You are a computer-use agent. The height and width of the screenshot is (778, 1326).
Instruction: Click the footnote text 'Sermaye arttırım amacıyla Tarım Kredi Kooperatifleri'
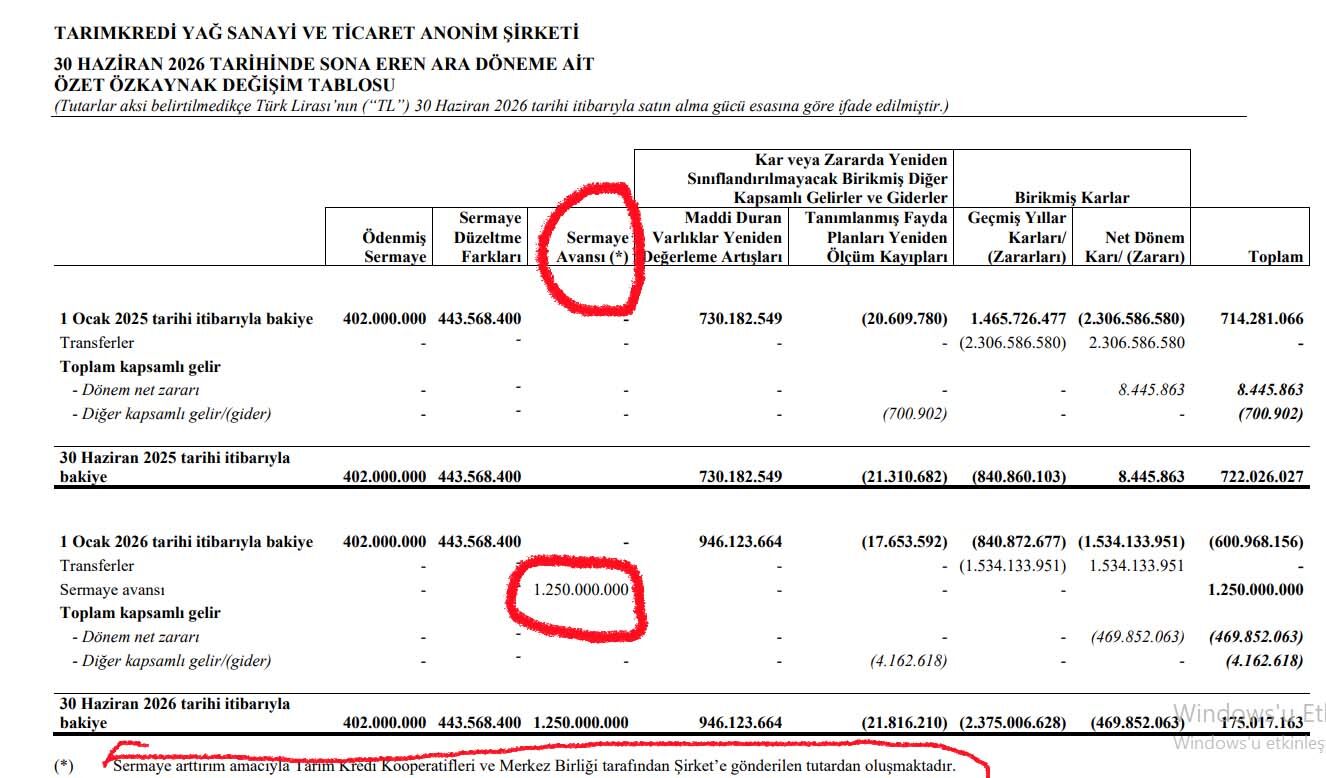point(534,767)
